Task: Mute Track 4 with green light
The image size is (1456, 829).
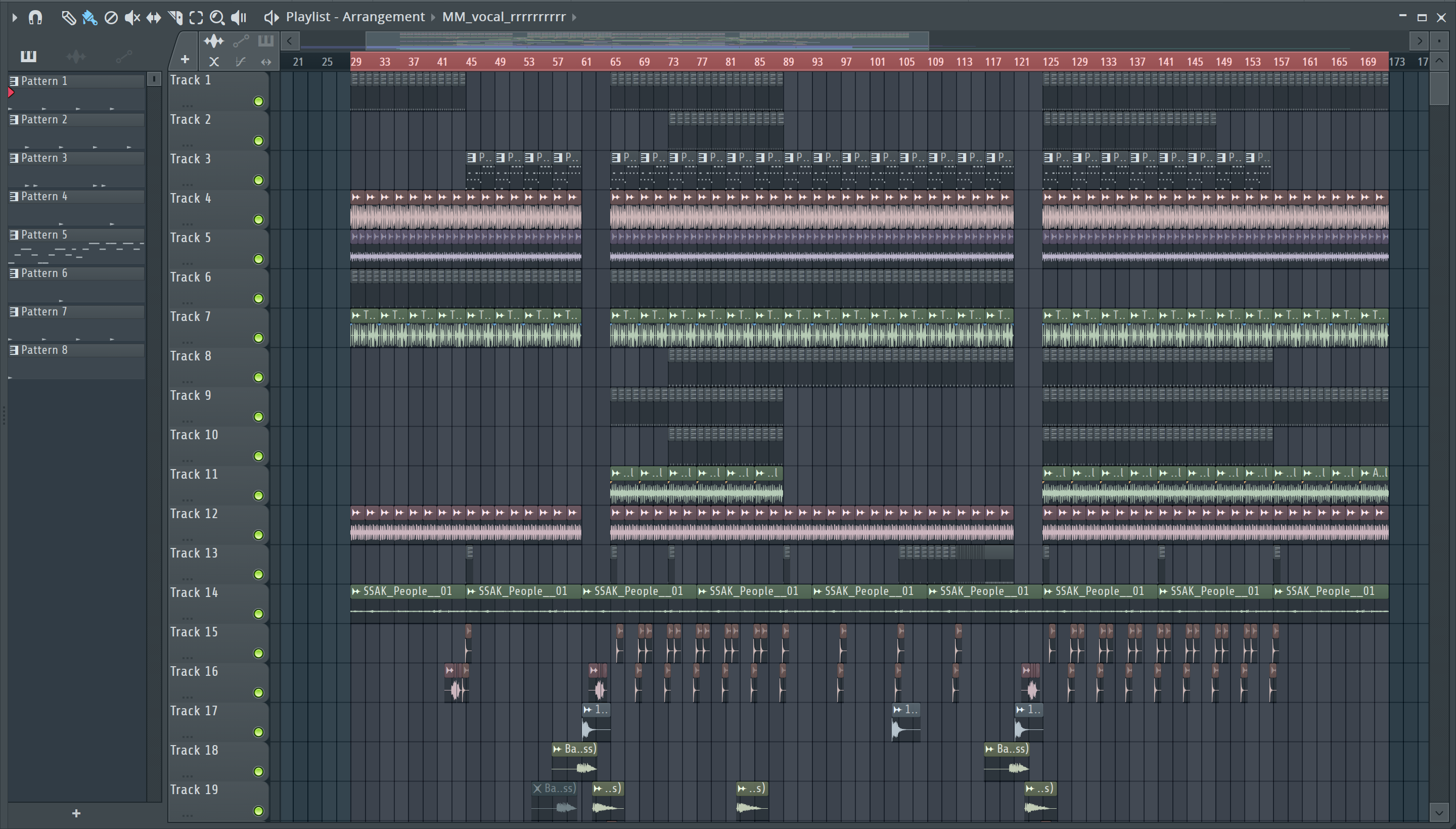Action: click(258, 220)
